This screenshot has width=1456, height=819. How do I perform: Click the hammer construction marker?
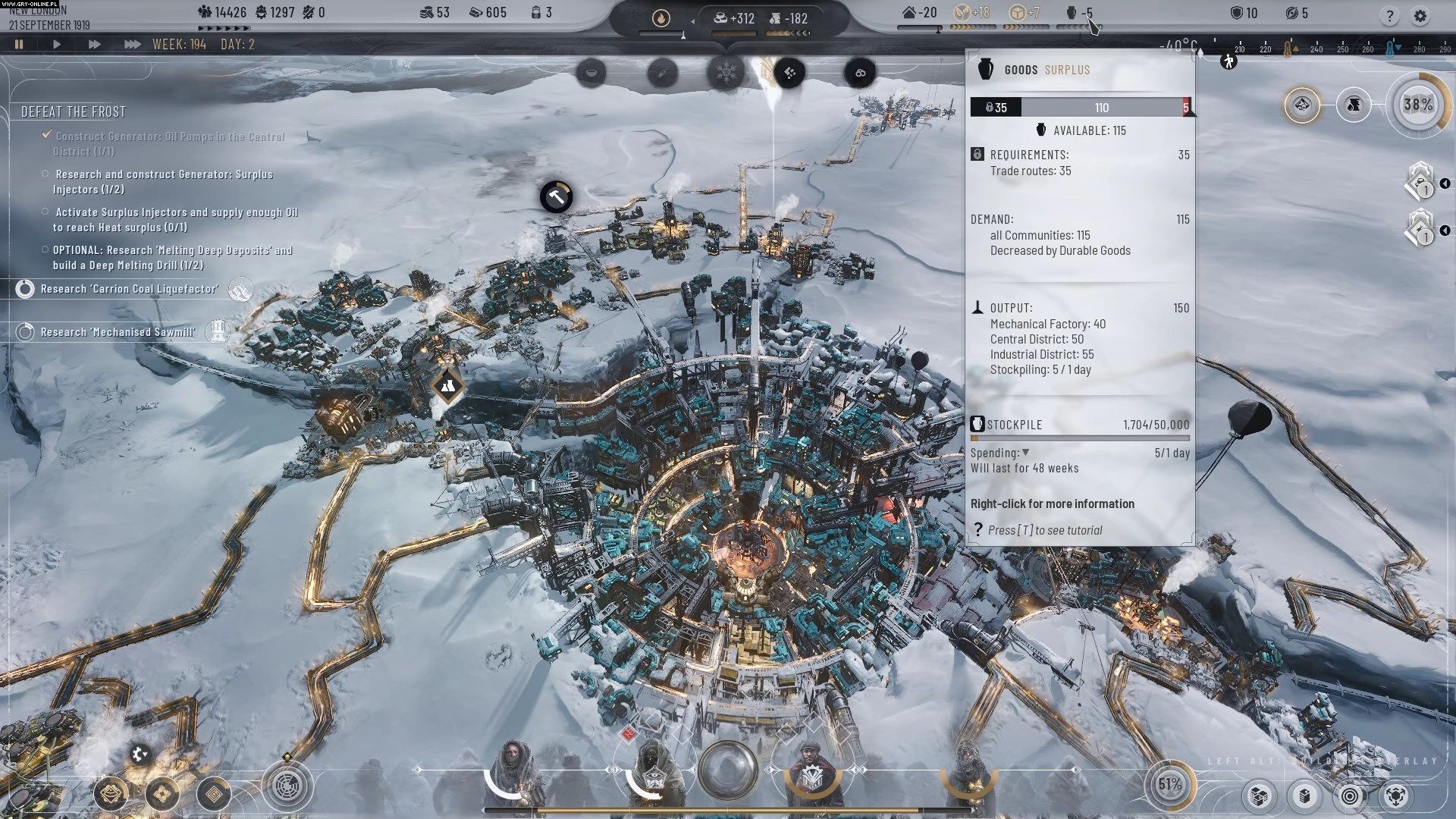[x=556, y=197]
